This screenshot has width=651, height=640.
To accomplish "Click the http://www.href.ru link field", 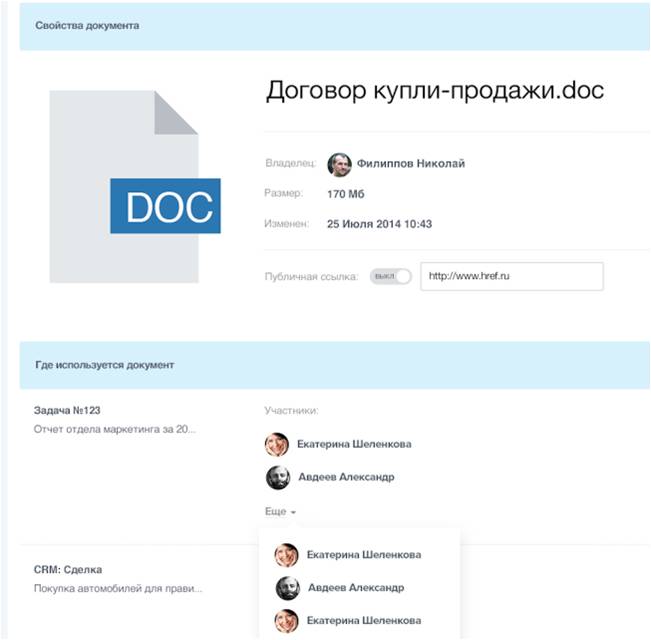I will (x=512, y=276).
